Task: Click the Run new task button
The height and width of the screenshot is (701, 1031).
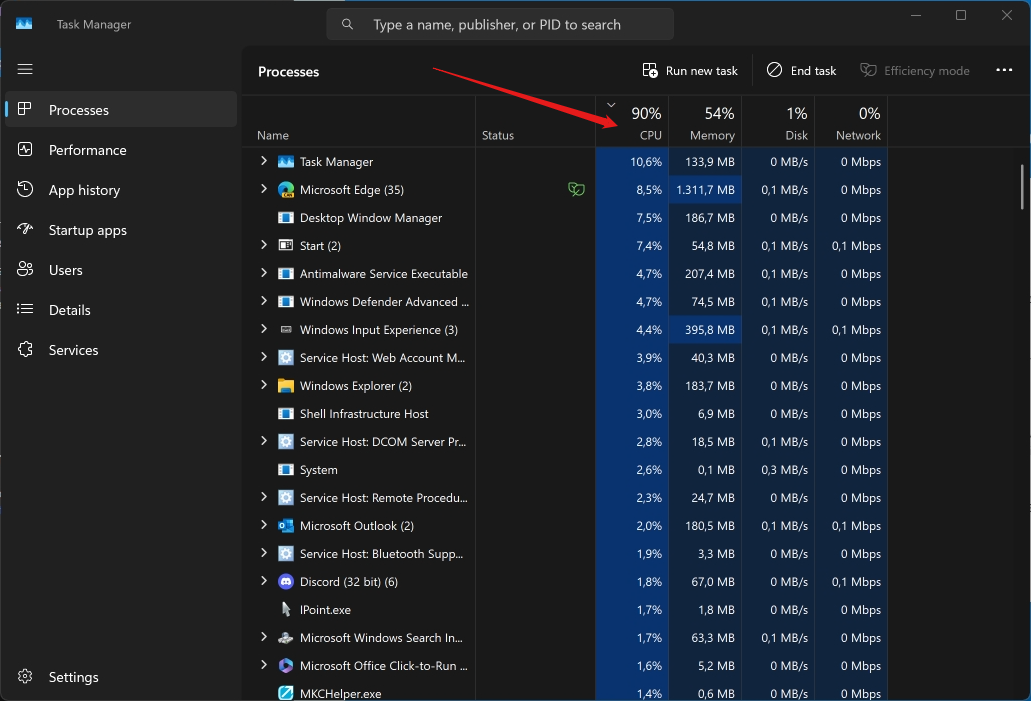Action: pos(690,71)
